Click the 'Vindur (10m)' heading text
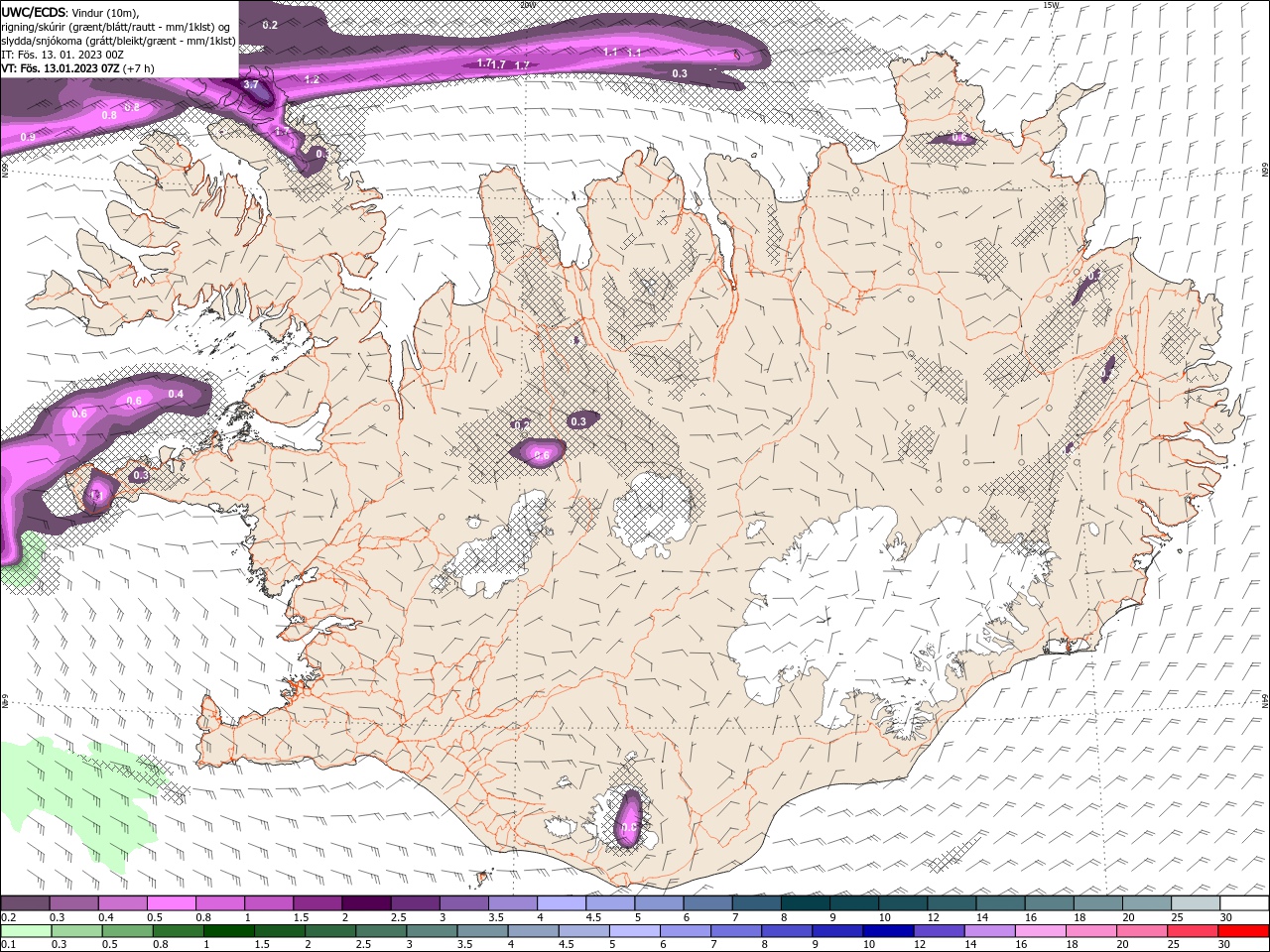 click(x=107, y=12)
